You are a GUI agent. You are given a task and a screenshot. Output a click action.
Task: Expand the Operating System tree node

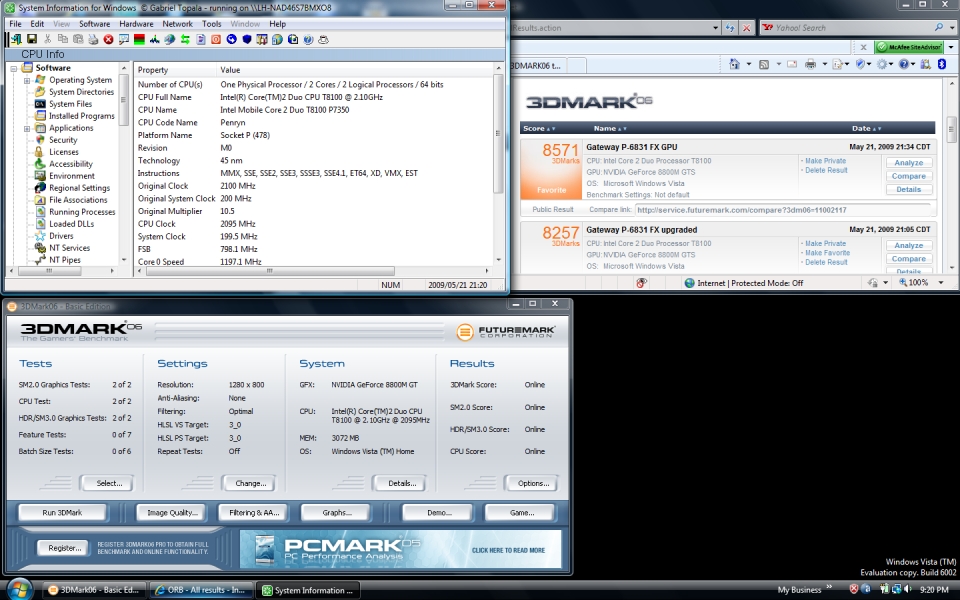point(27,80)
